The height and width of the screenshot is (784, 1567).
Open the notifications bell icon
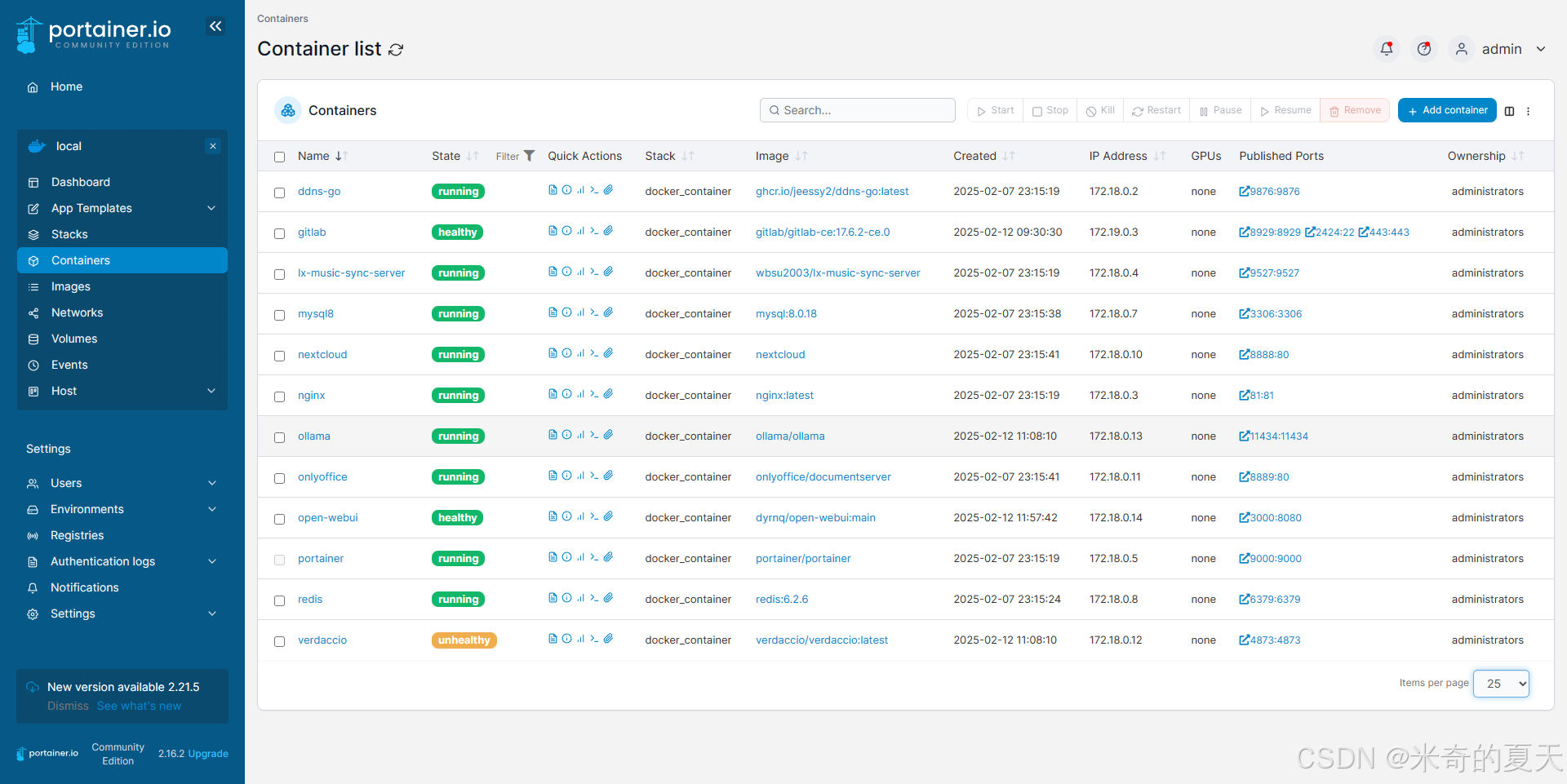[1386, 49]
